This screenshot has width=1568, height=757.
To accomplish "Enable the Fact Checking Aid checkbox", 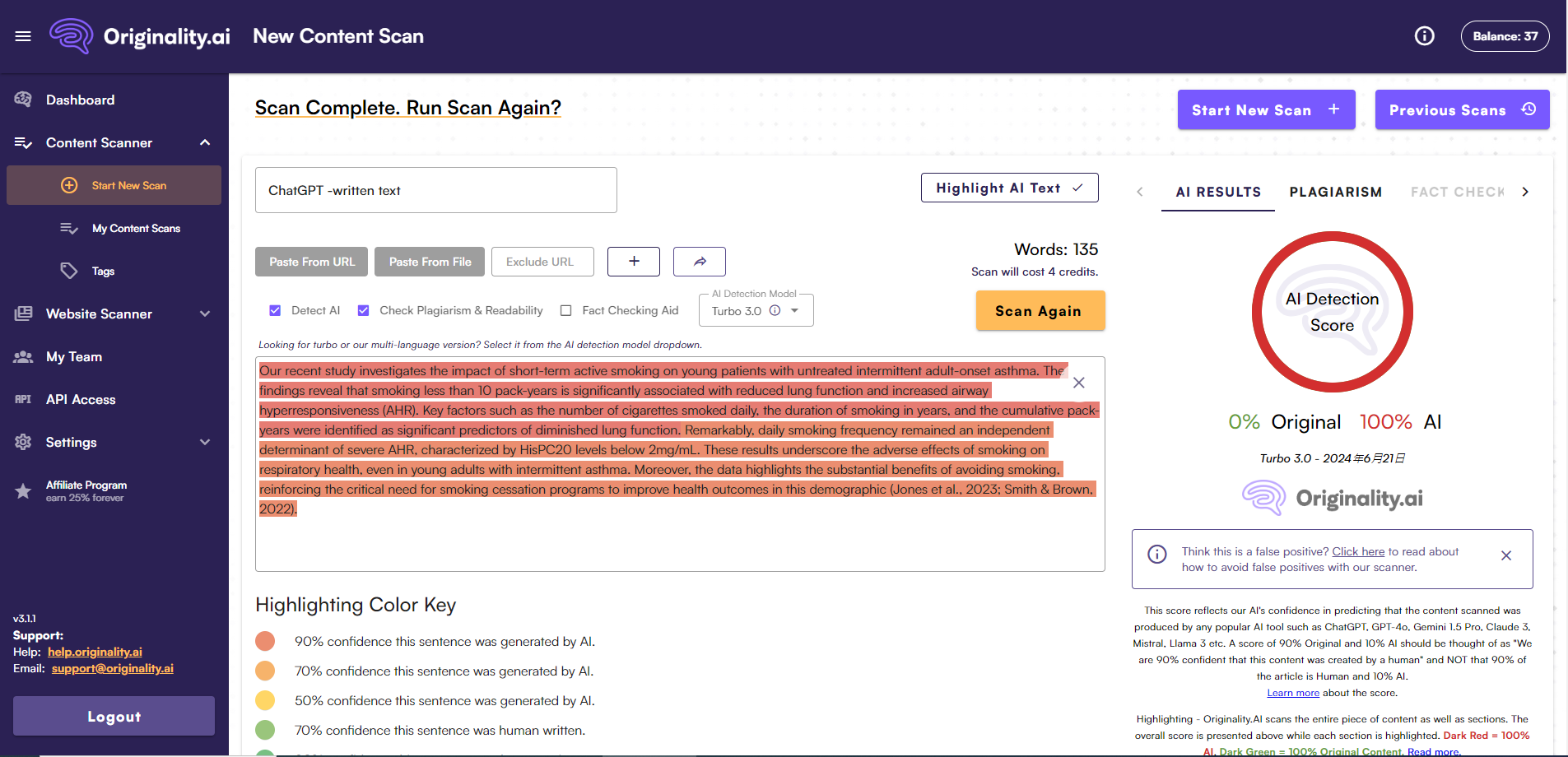I will pos(565,310).
